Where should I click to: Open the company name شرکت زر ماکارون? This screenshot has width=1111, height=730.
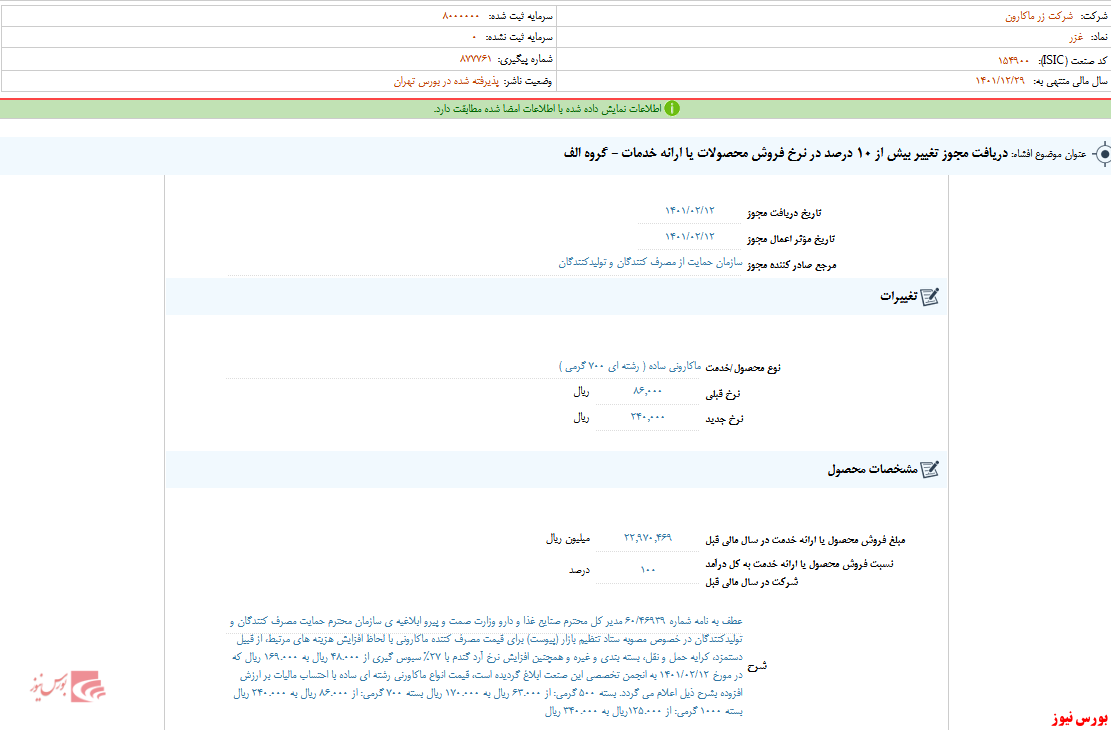coord(1039,16)
